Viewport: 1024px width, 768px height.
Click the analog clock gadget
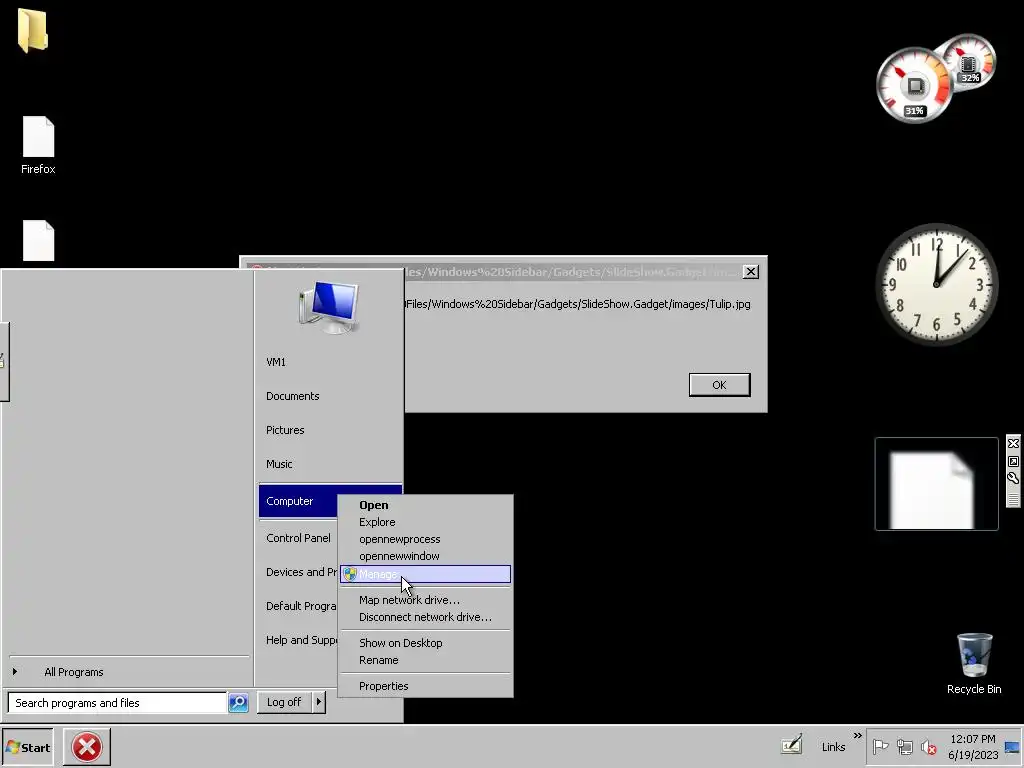[x=936, y=285]
